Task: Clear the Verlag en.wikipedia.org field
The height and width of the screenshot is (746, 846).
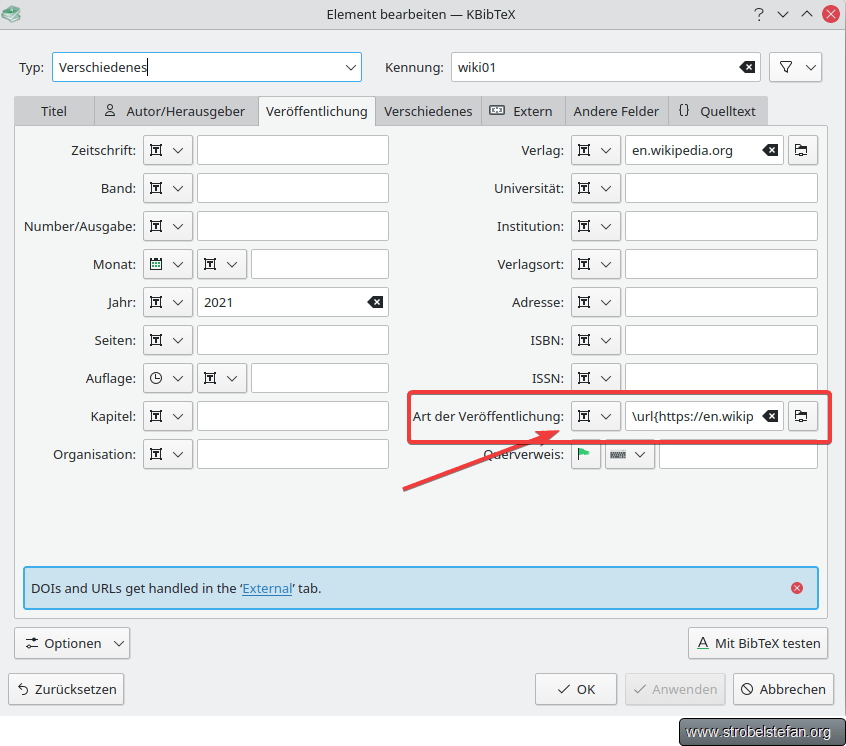Action: 770,150
